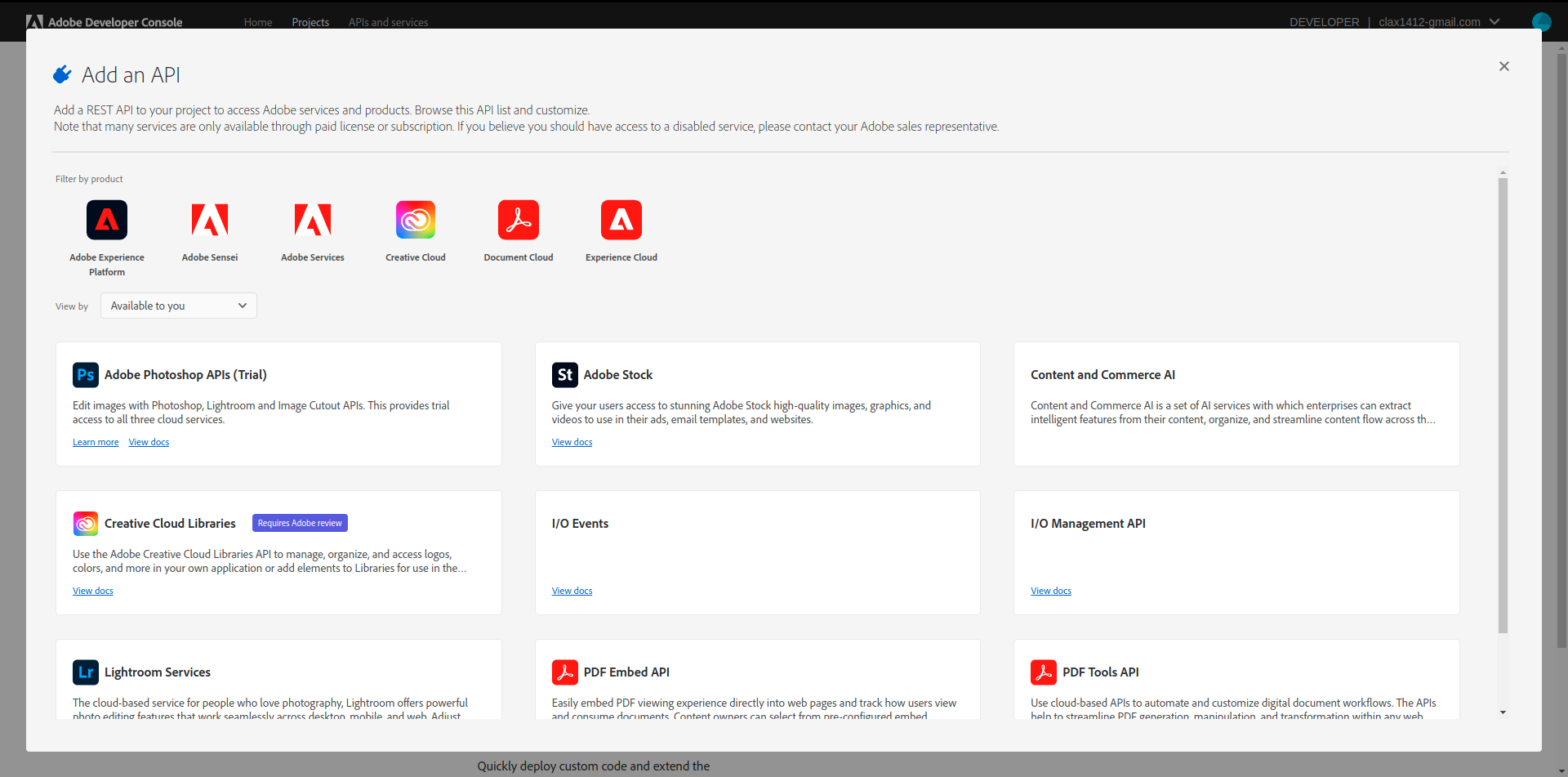The image size is (1568, 777).
Task: Filter by Experience Cloud icon
Action: click(621, 220)
